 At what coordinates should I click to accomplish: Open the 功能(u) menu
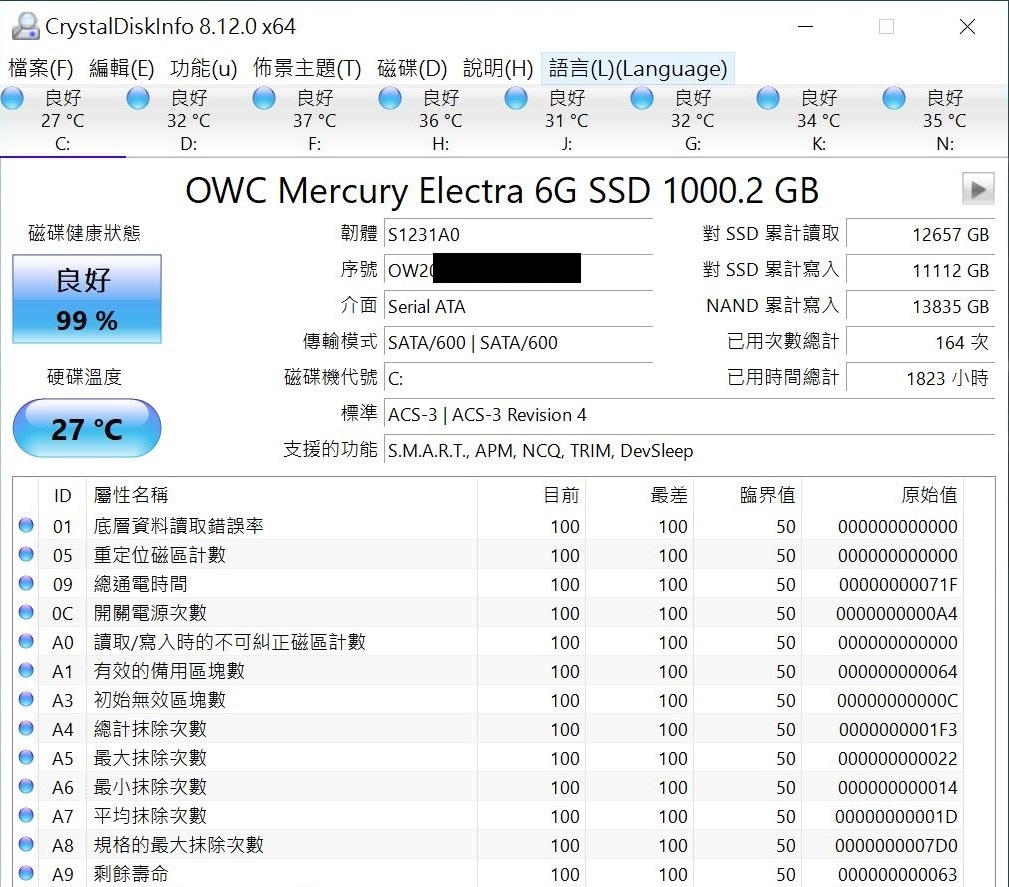(203, 68)
